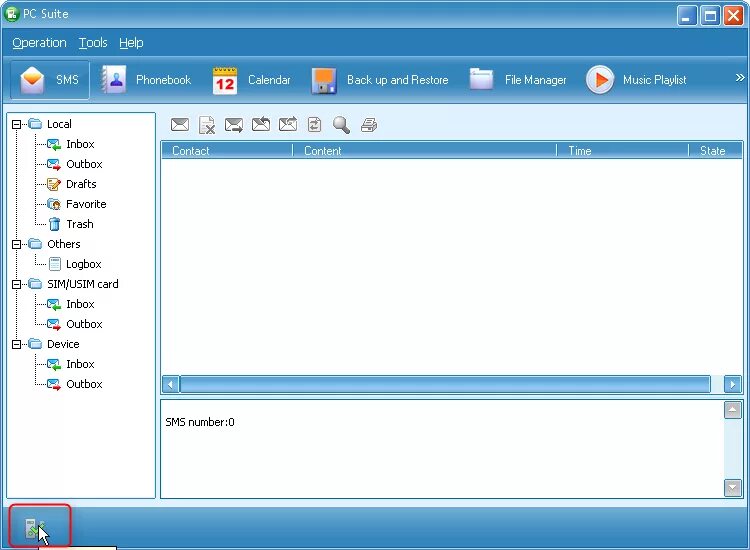The width and height of the screenshot is (750, 550).
Task: Click the PC Suite title bar logo
Action: coord(11,14)
